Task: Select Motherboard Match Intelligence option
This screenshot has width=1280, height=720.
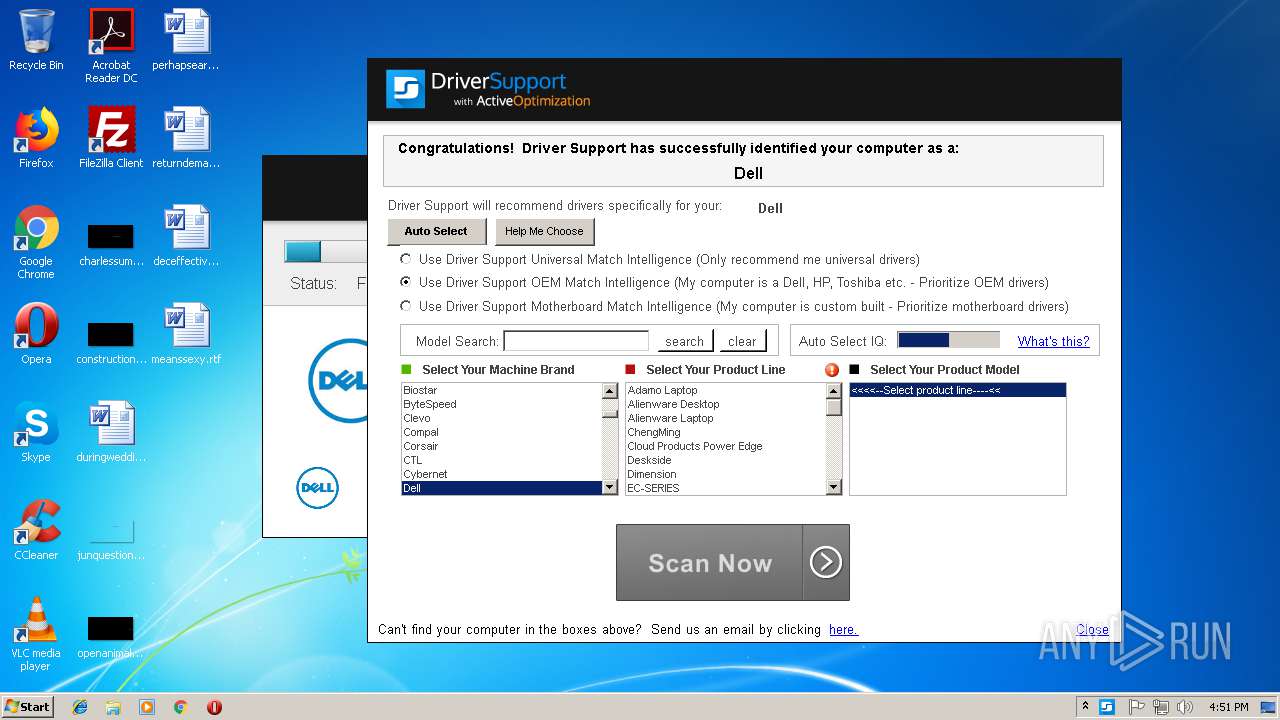Action: 405,307
